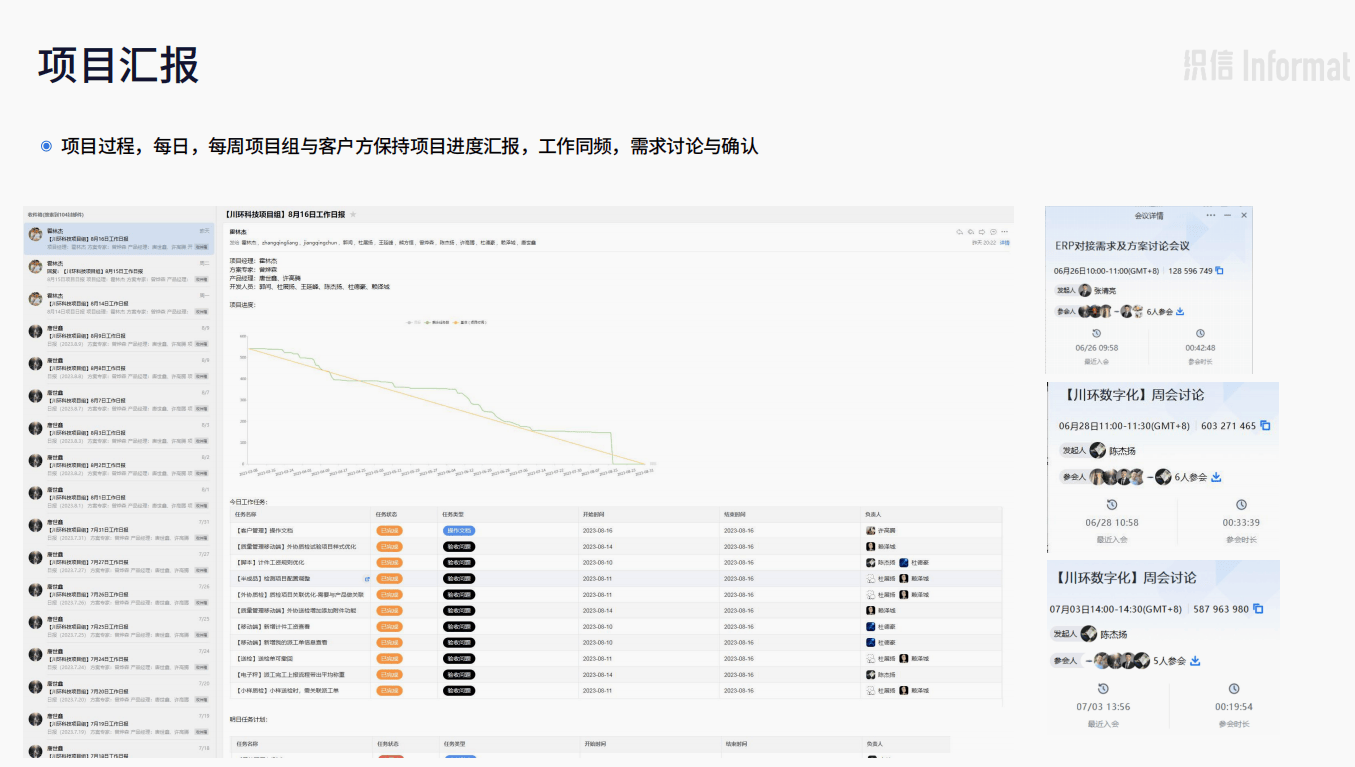Screen dimensions: 1355x767
Task: Star the 8月16日工作日报 email
Action: tap(353, 214)
